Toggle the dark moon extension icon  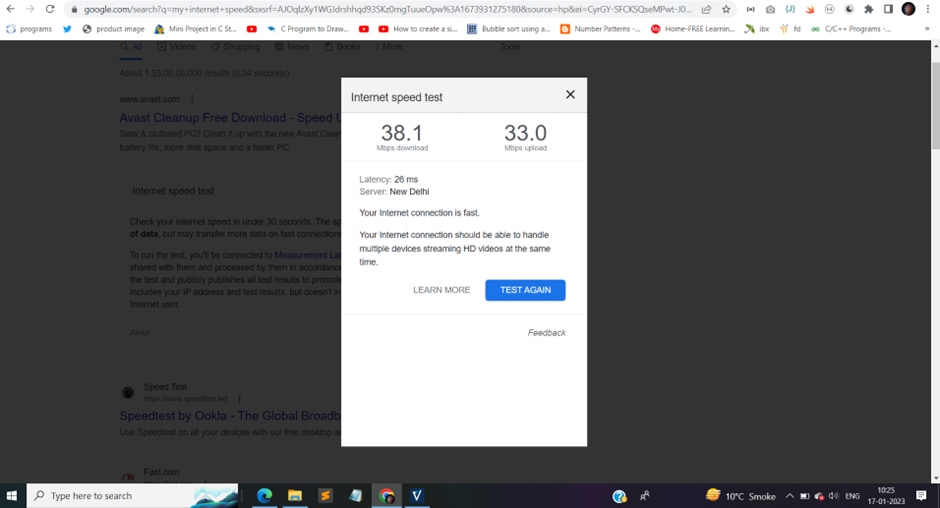coord(849,10)
